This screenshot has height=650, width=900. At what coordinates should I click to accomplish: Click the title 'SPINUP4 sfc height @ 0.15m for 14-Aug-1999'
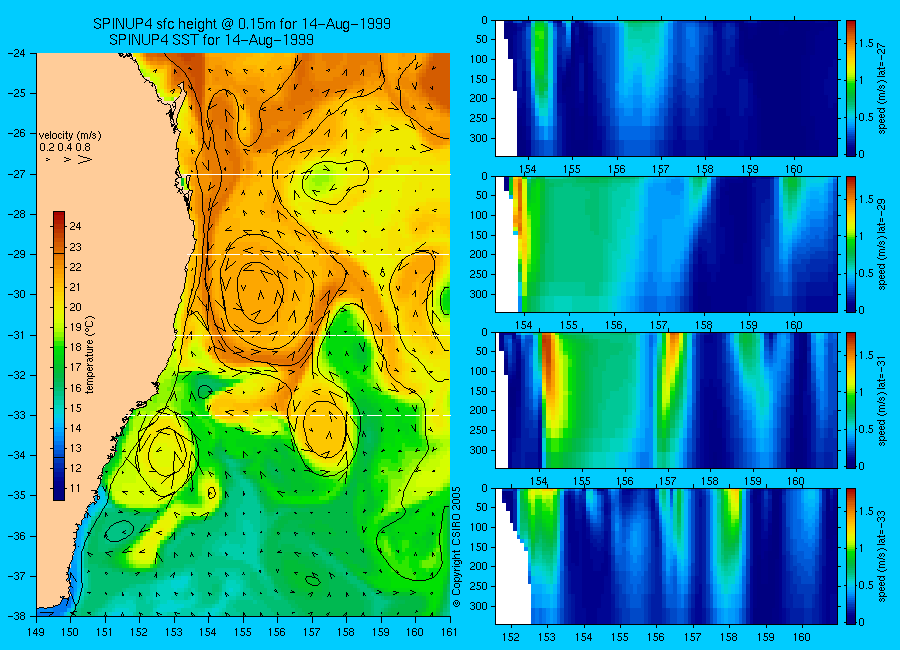click(242, 24)
